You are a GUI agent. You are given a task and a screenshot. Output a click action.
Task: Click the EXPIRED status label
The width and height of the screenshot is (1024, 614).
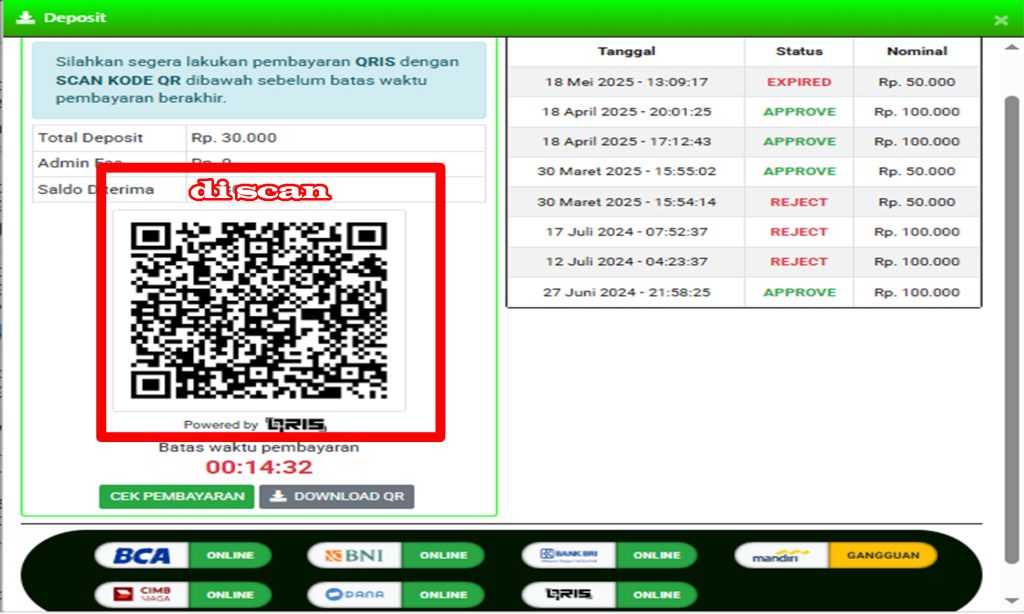tap(799, 82)
